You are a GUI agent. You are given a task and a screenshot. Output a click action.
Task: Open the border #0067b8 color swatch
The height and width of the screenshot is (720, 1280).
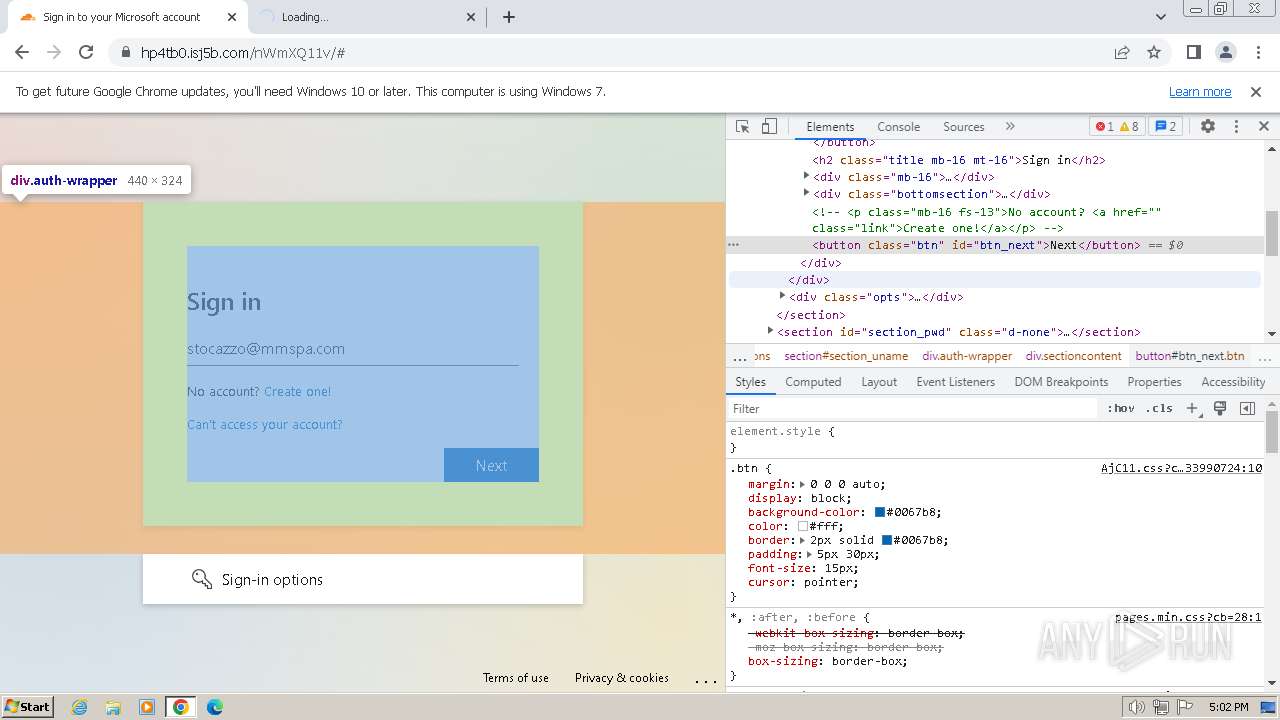click(887, 540)
